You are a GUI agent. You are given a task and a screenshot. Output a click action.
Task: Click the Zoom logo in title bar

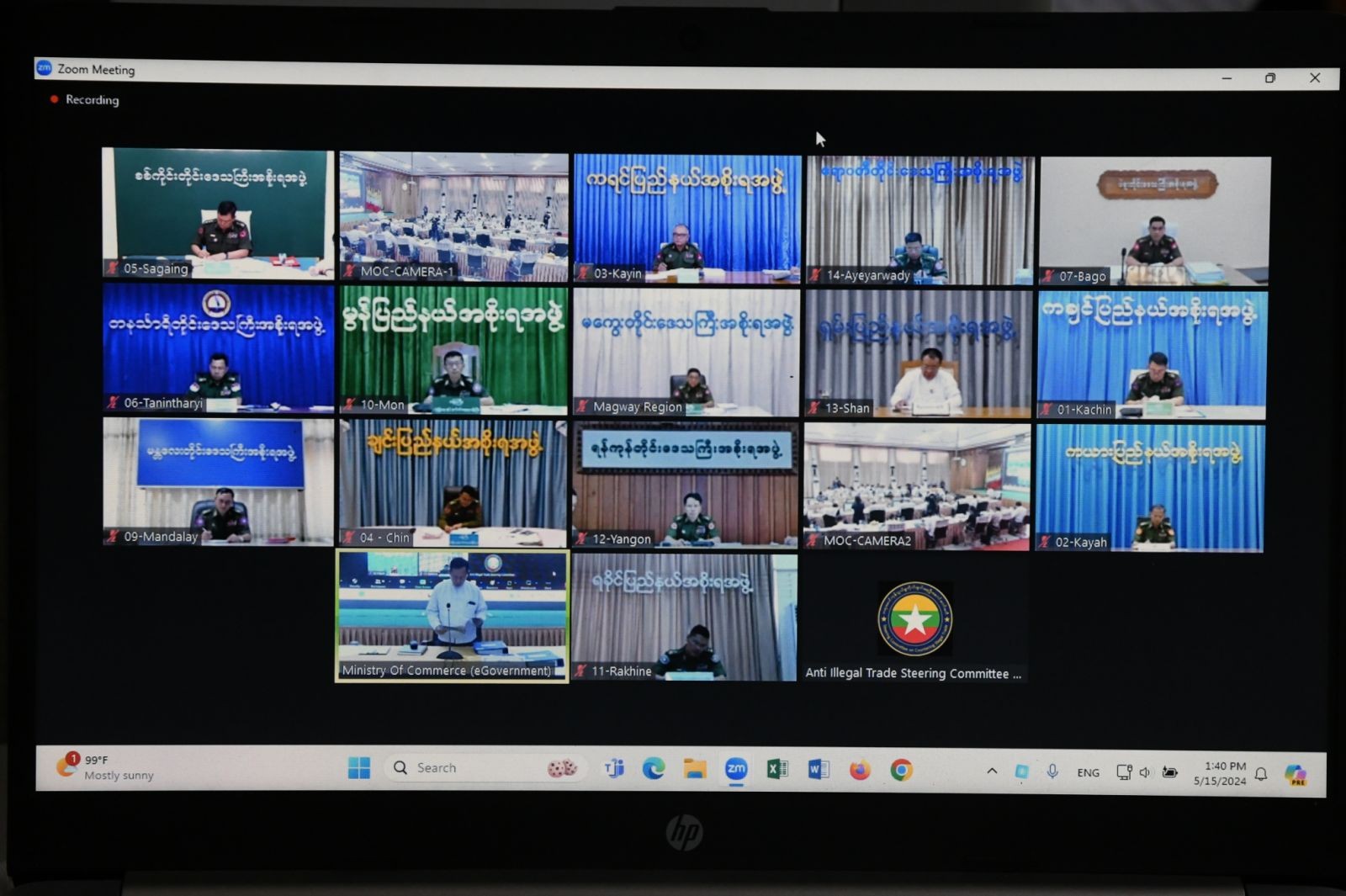(45, 68)
